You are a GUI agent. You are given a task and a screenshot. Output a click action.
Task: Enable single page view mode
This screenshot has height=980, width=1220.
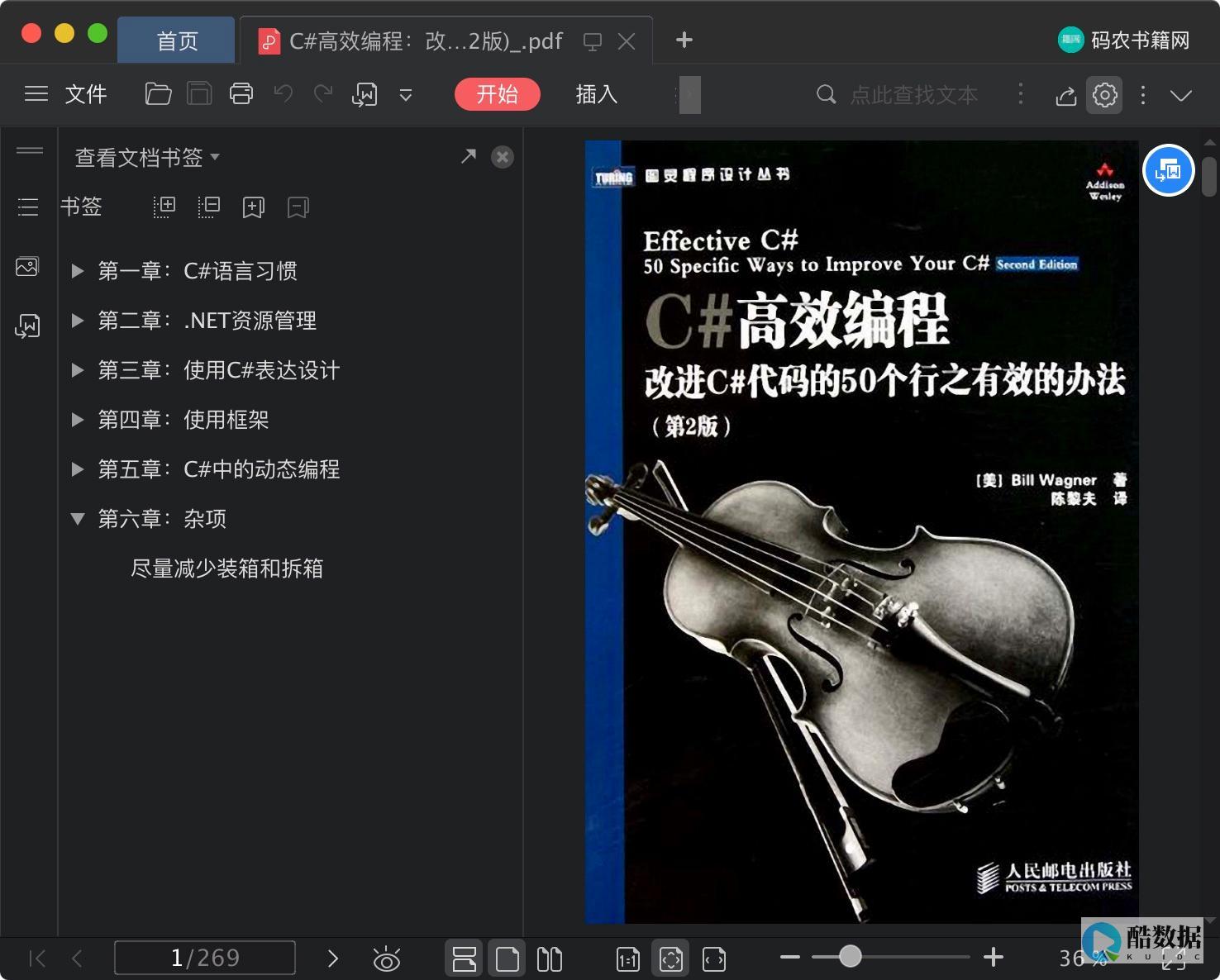(507, 959)
